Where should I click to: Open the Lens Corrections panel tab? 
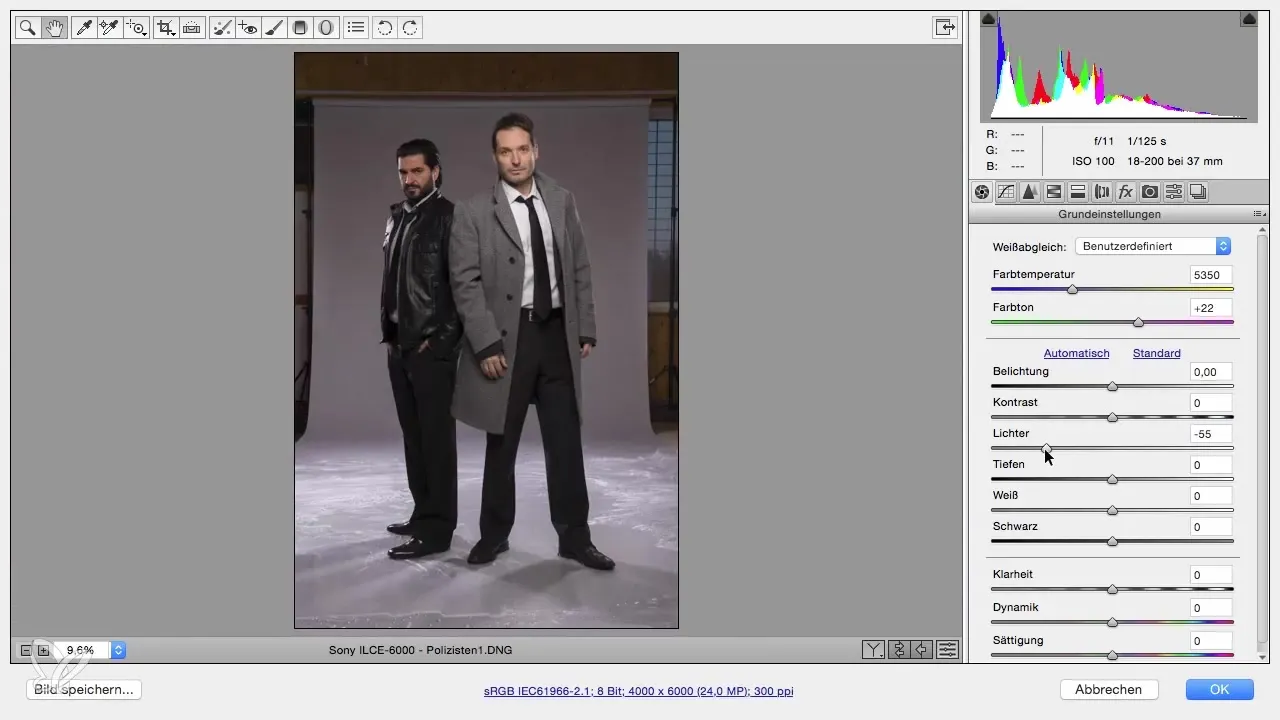click(1102, 192)
